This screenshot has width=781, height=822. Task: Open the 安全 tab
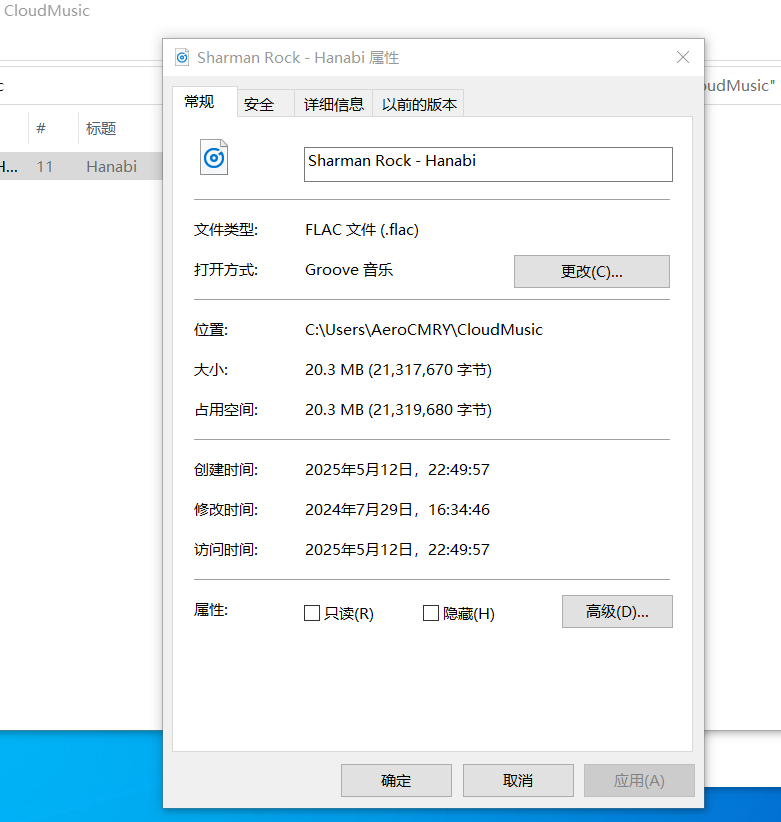(x=265, y=104)
